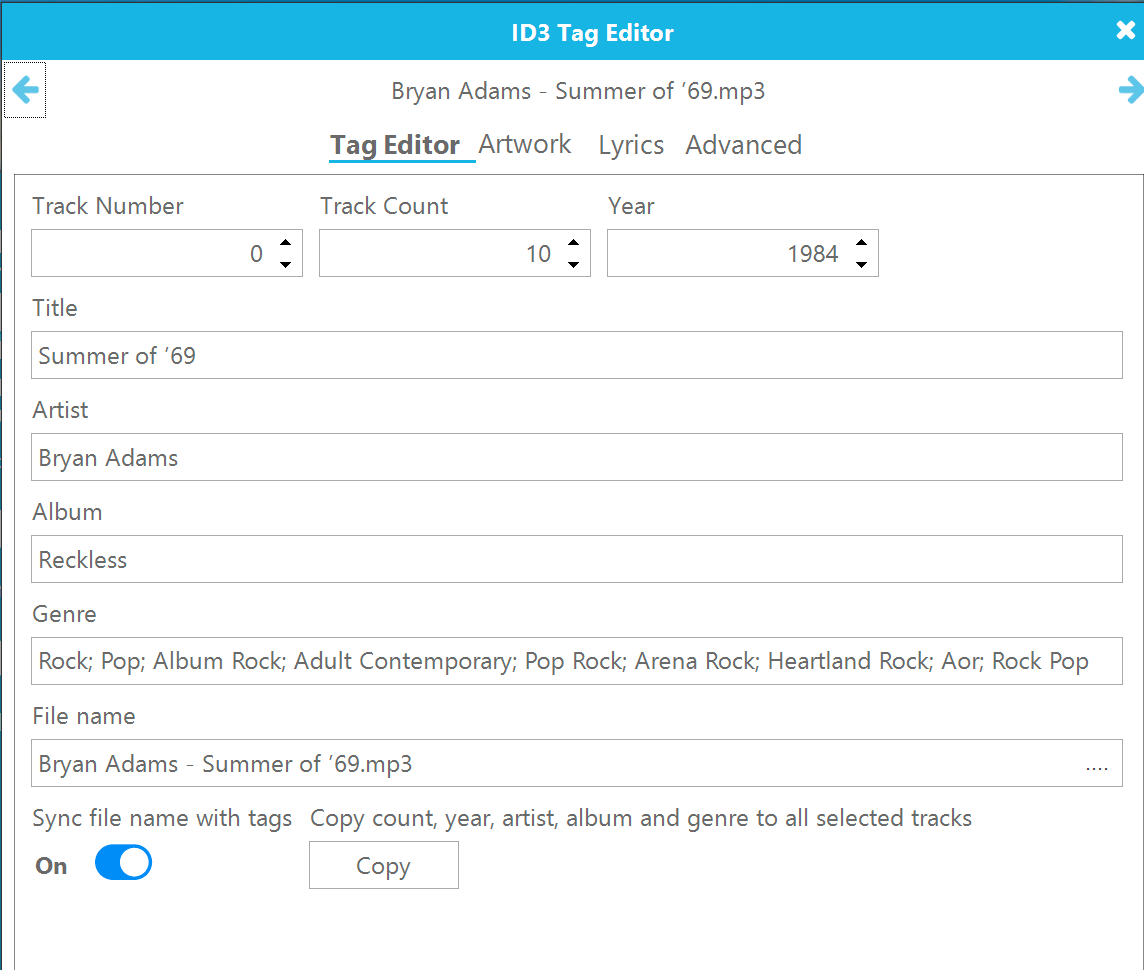The image size is (1144, 970).
Task: Switch to the Tag Editor tab
Action: point(395,145)
